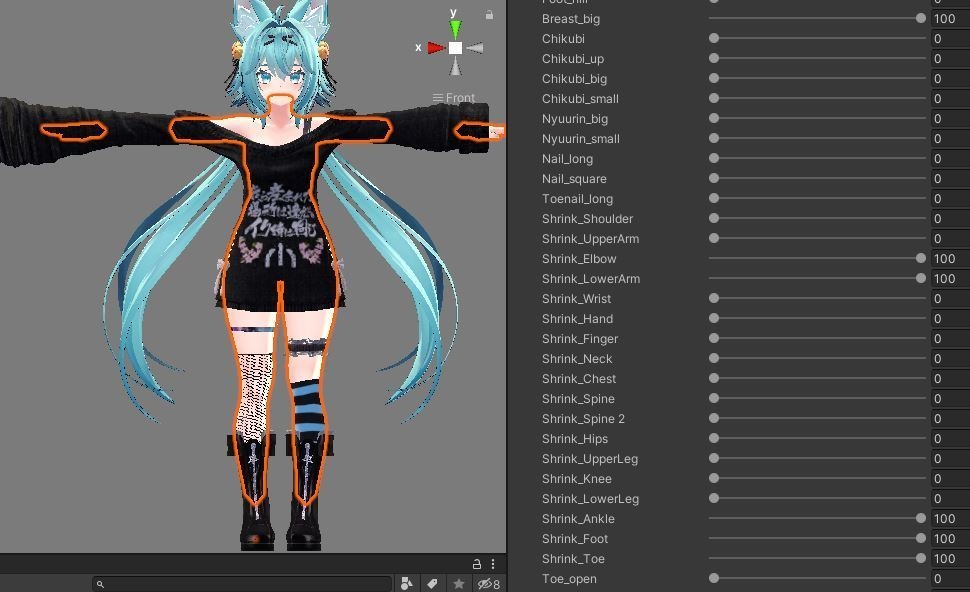Toggle hidden packages visibility eye icon

click(488, 583)
